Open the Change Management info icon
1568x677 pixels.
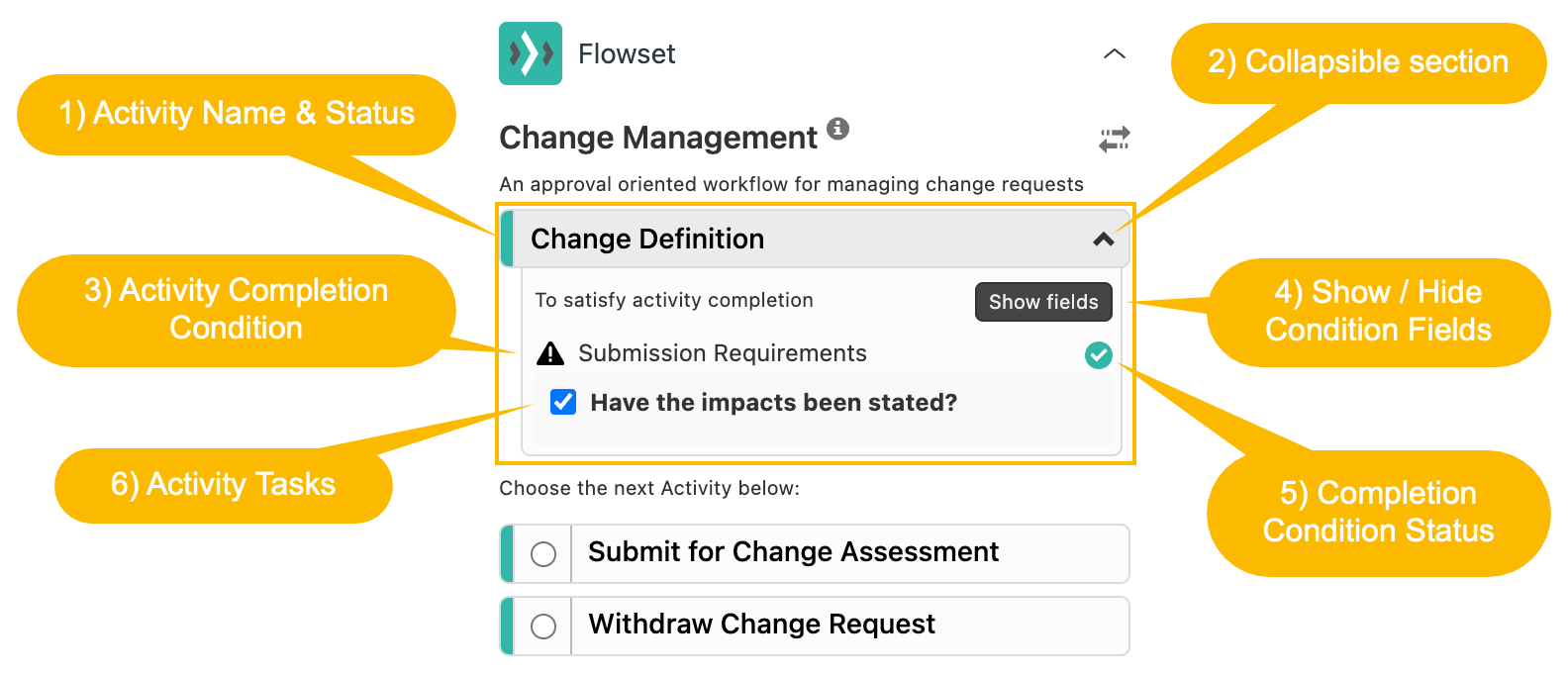pyautogui.click(x=837, y=128)
